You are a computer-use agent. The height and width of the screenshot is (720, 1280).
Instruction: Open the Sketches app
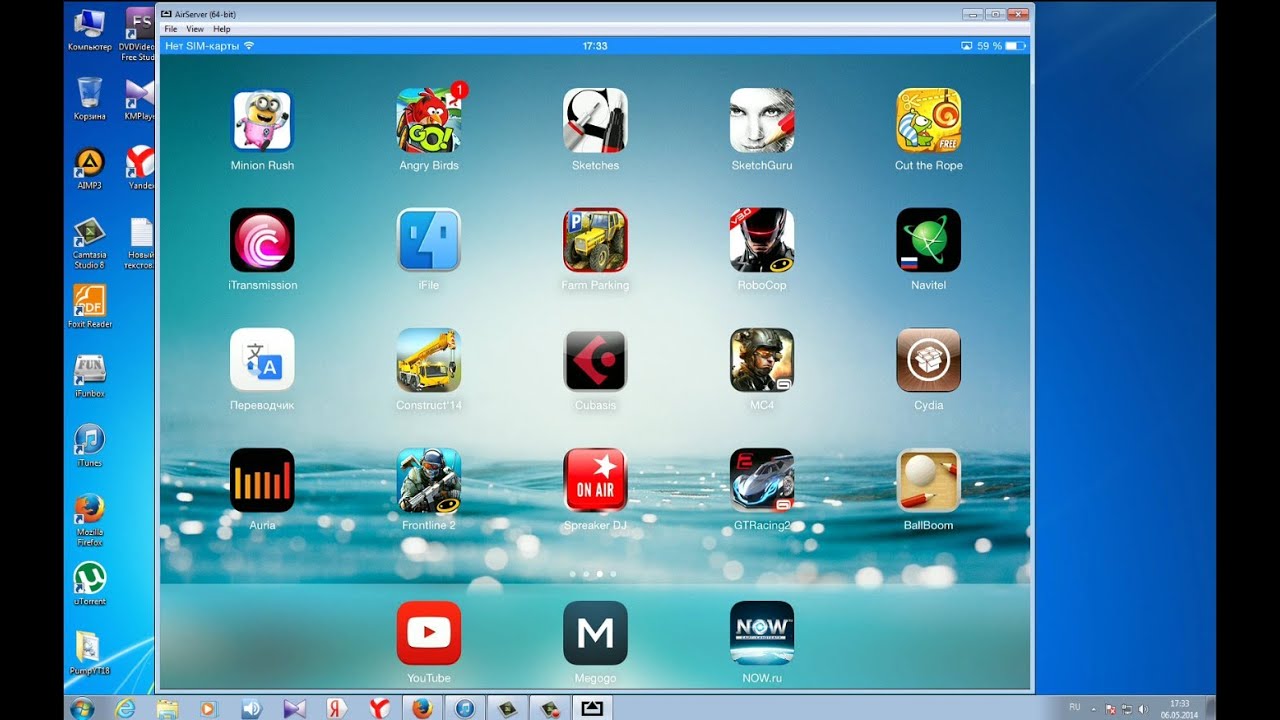595,121
